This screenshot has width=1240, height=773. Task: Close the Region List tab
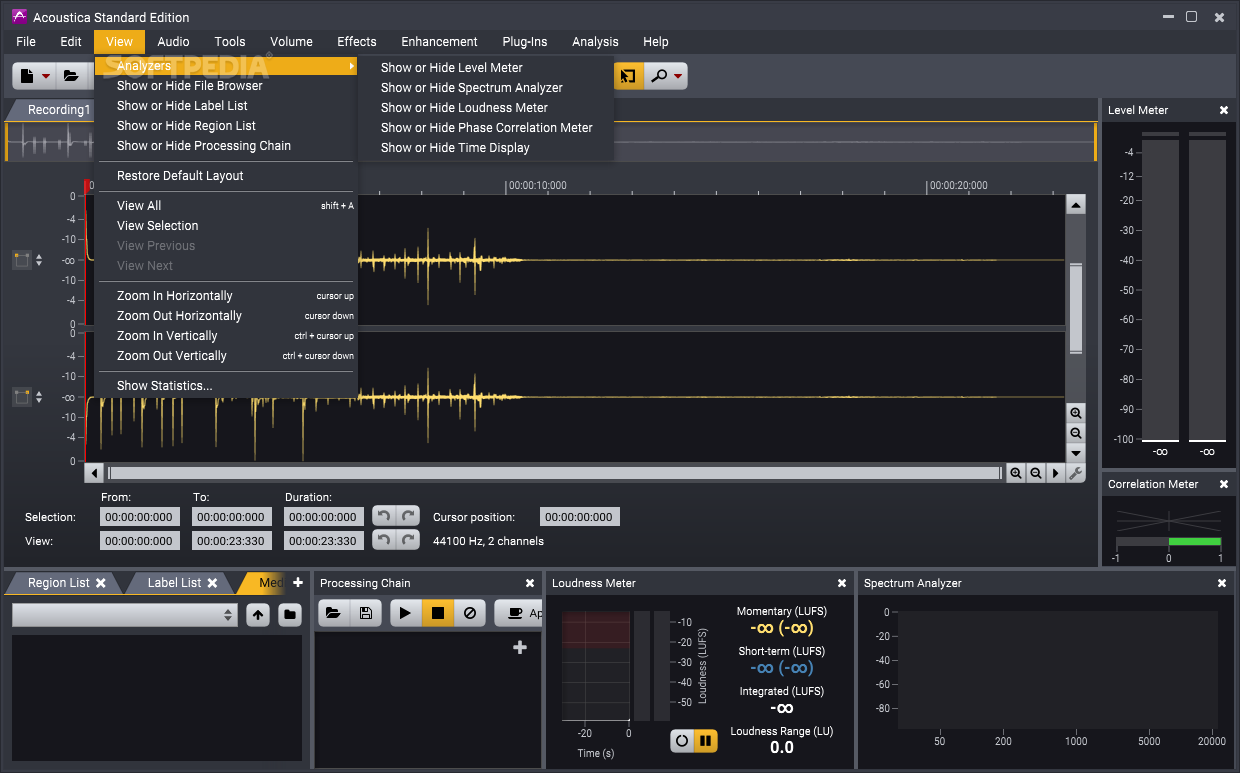(100, 583)
